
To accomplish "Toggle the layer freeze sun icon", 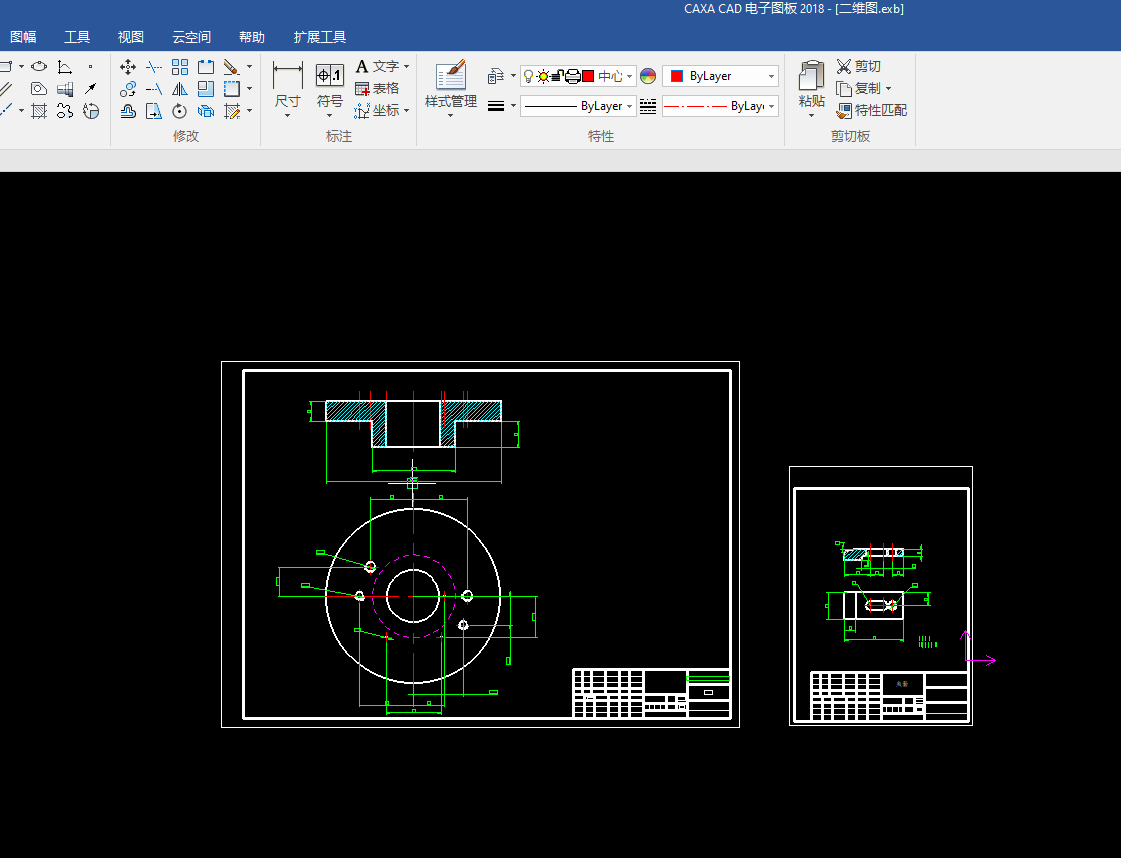I will point(543,76).
